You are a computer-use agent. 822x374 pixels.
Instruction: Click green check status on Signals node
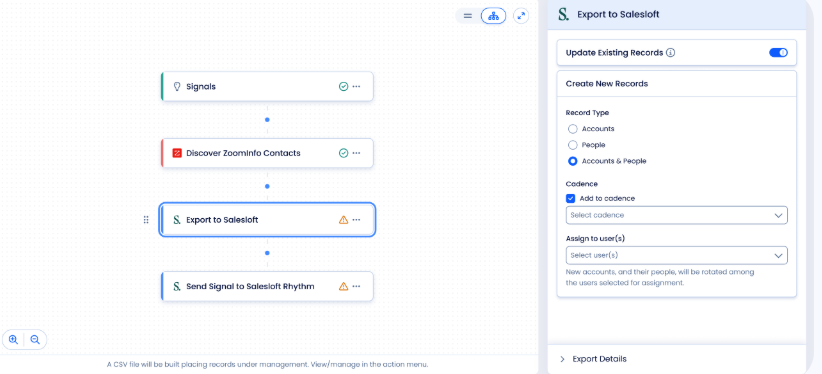(x=343, y=87)
